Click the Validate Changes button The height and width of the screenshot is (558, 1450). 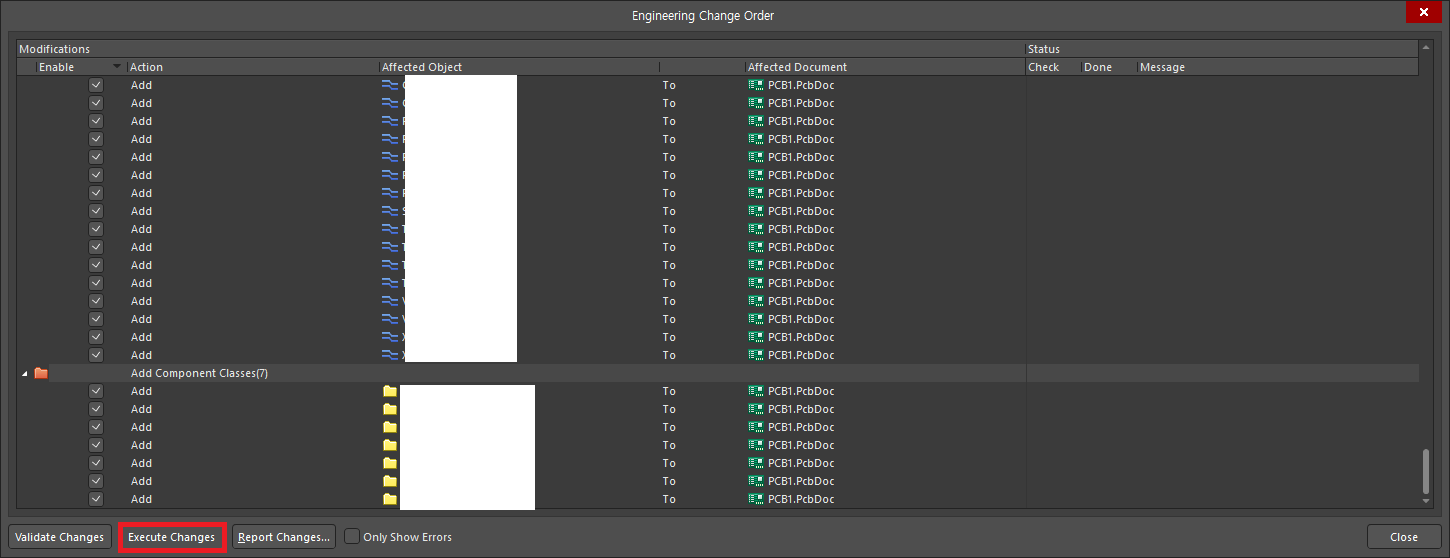click(x=60, y=537)
